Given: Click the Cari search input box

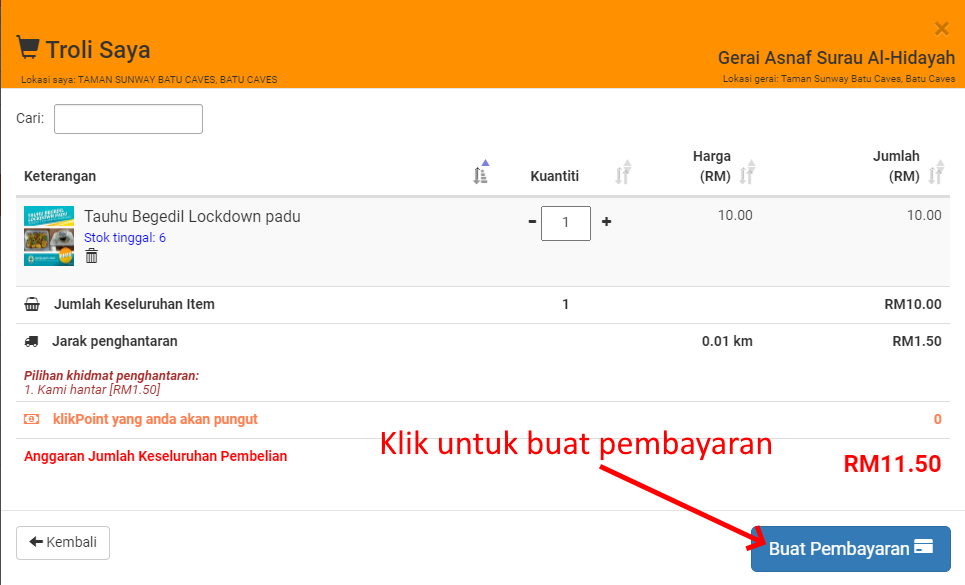Looking at the screenshot, I should pos(128,119).
